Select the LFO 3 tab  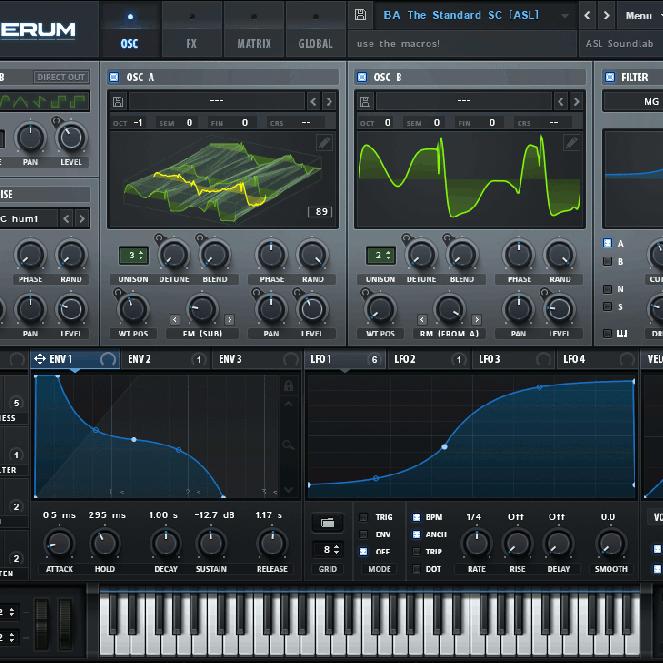[513, 359]
